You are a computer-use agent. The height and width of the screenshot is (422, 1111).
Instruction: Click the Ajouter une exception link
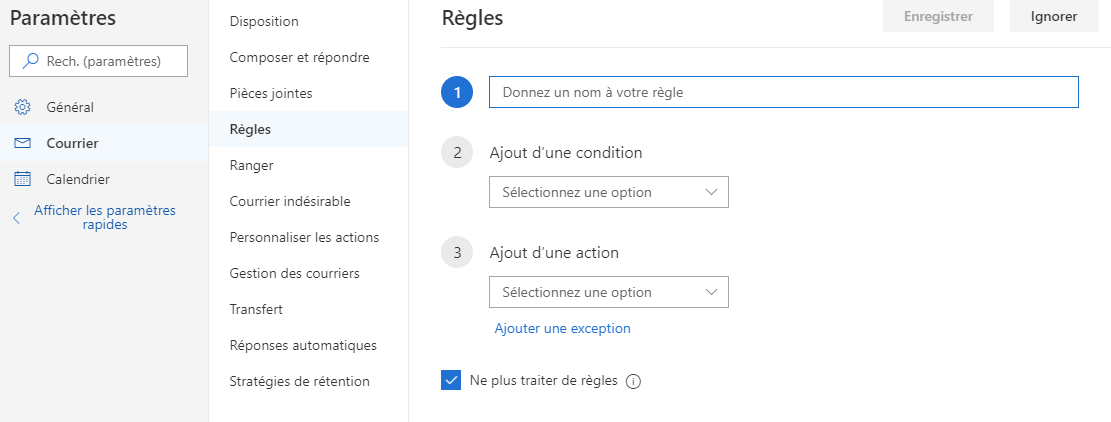pyautogui.click(x=562, y=328)
